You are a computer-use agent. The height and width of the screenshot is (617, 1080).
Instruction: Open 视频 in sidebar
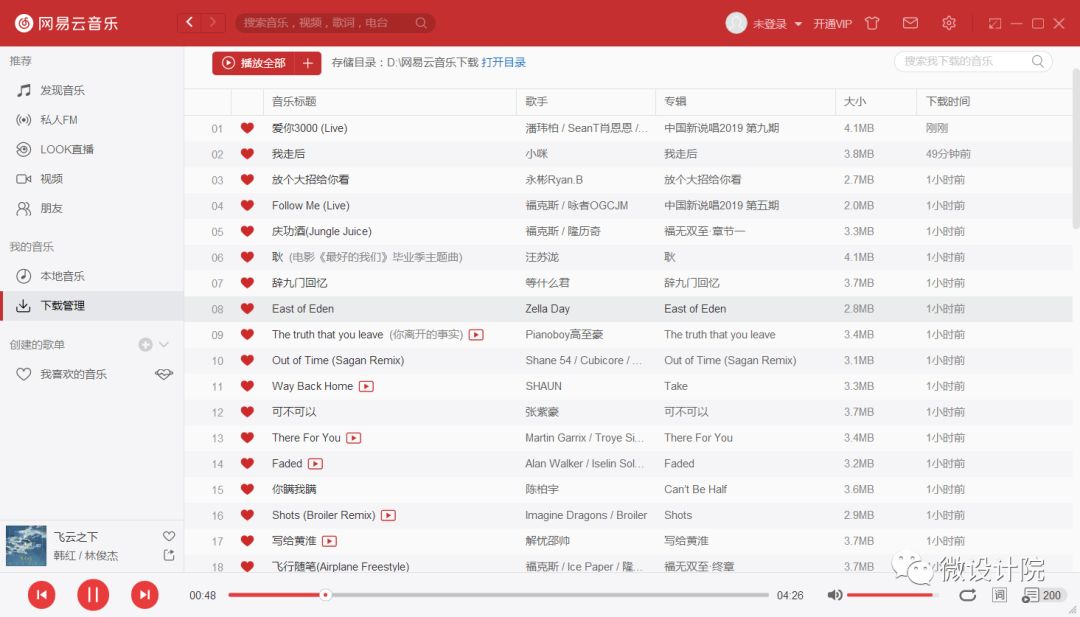(92, 179)
